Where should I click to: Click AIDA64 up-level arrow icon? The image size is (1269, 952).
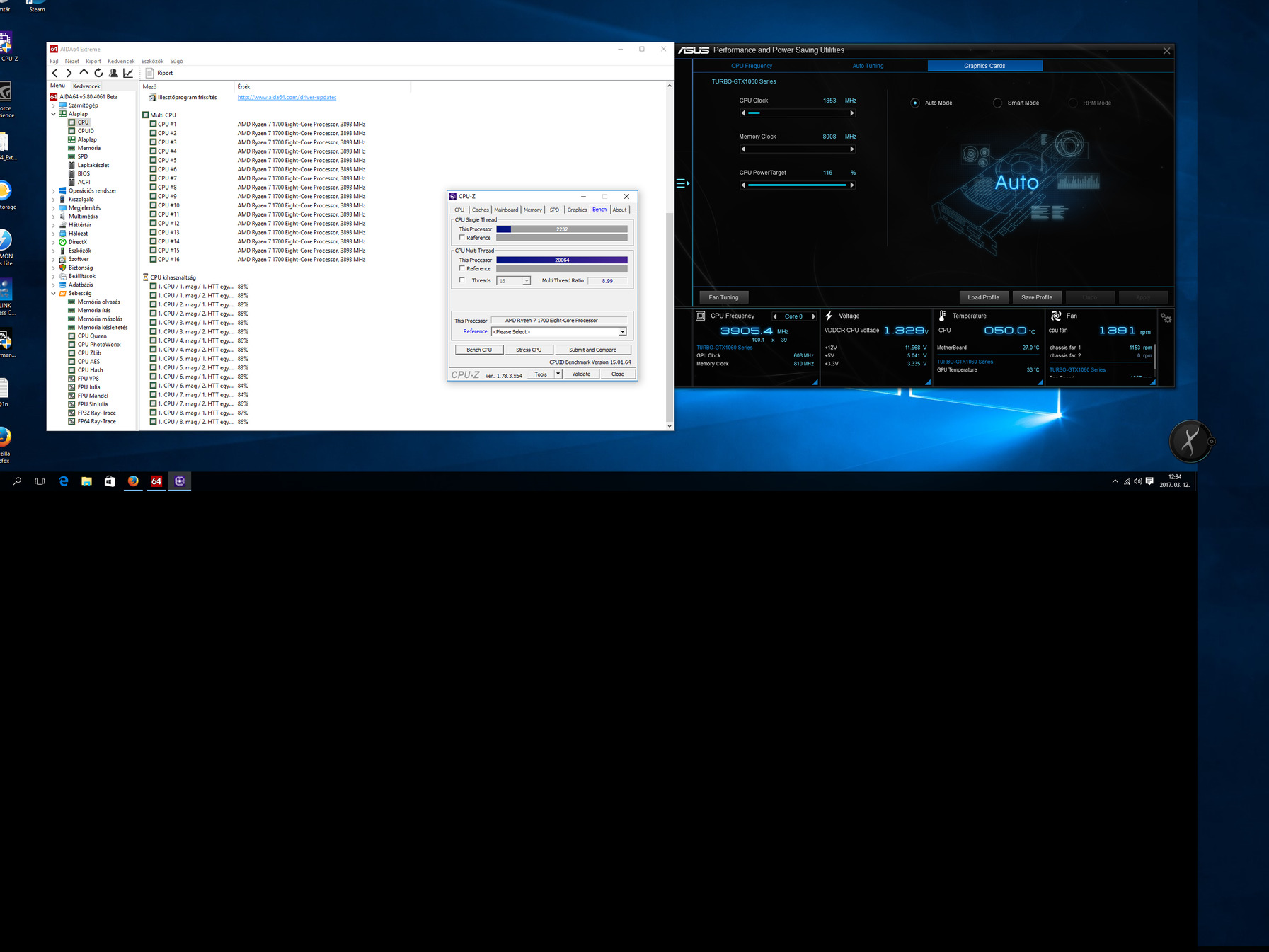(84, 72)
